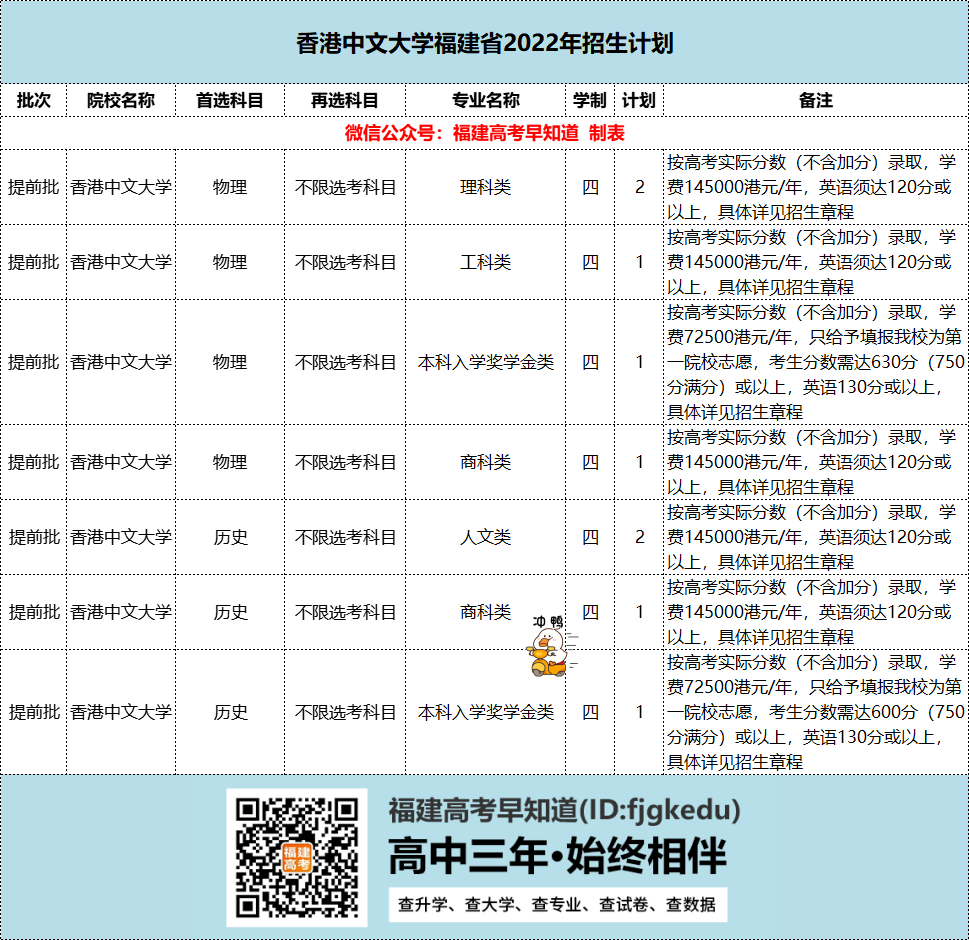This screenshot has width=969, height=940.
Task: Click the text 福建高考早知道(ID:fjgkedu)
Action: click(x=564, y=810)
